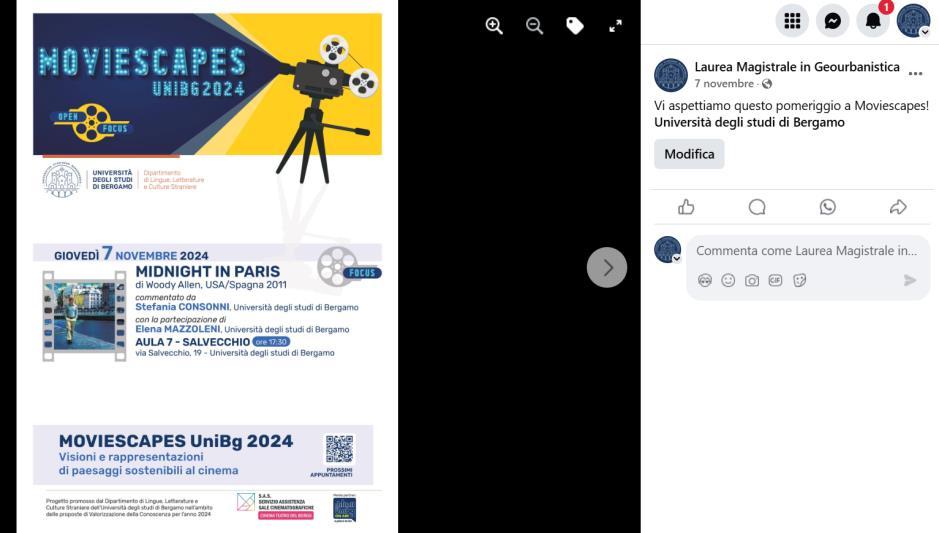Open Università degli studi di Bergamo link
Viewport: 939px width, 533px height.
[x=749, y=122]
